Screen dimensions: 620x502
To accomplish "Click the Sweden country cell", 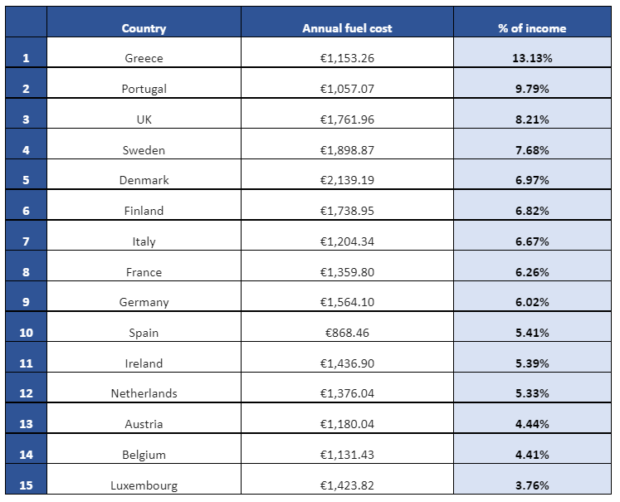I will pos(144,144).
